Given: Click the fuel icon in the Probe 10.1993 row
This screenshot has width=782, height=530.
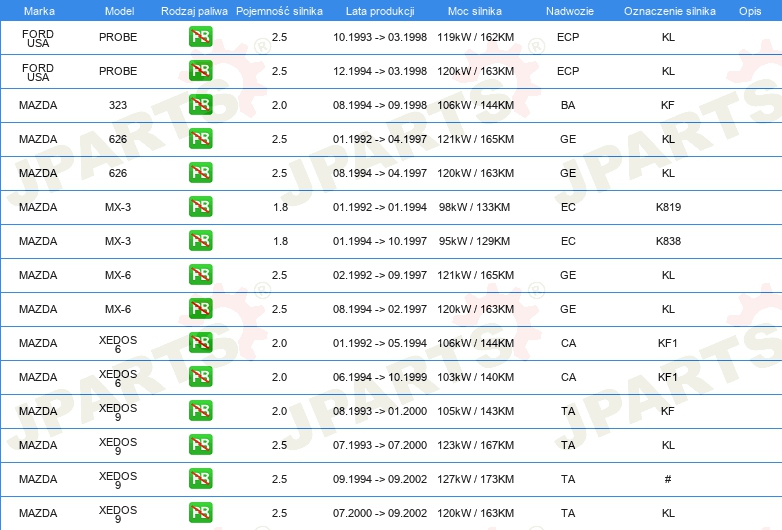Looking at the screenshot, I should [x=200, y=37].
